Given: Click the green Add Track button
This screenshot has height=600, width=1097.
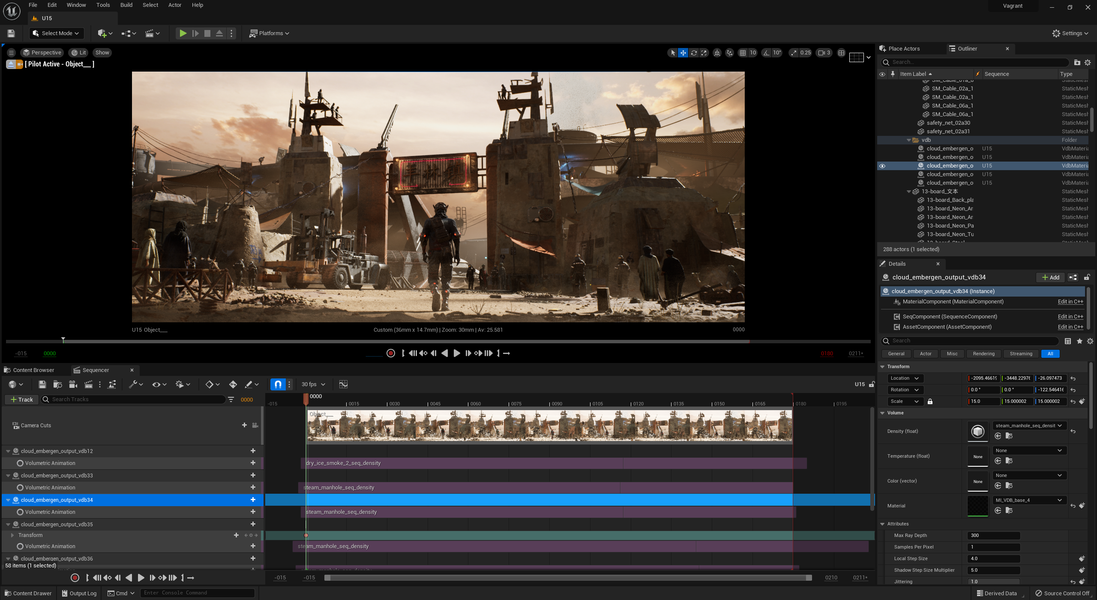Looking at the screenshot, I should (22, 399).
